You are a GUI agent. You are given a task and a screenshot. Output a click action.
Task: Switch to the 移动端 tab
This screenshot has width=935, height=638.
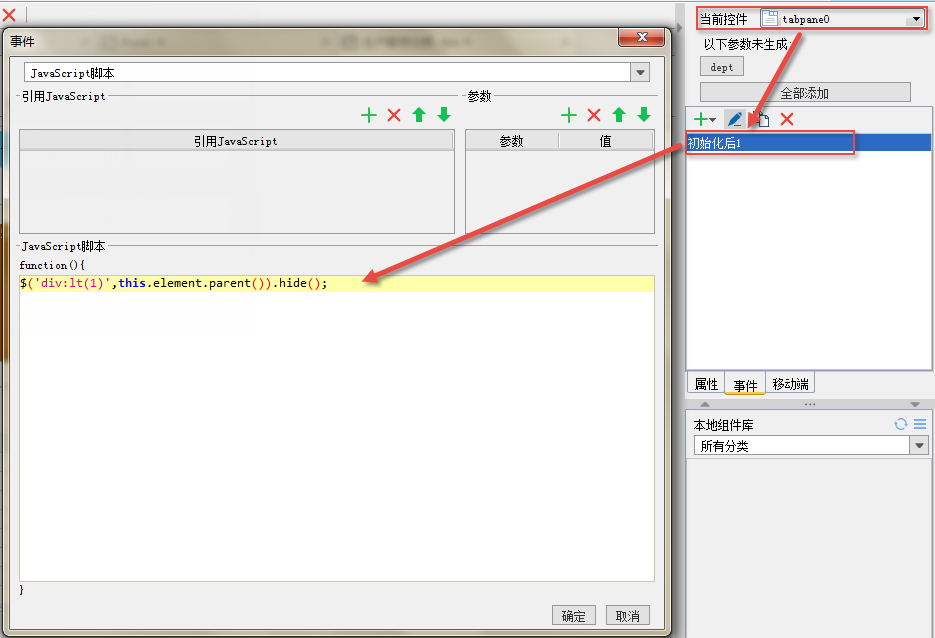[x=790, y=384]
